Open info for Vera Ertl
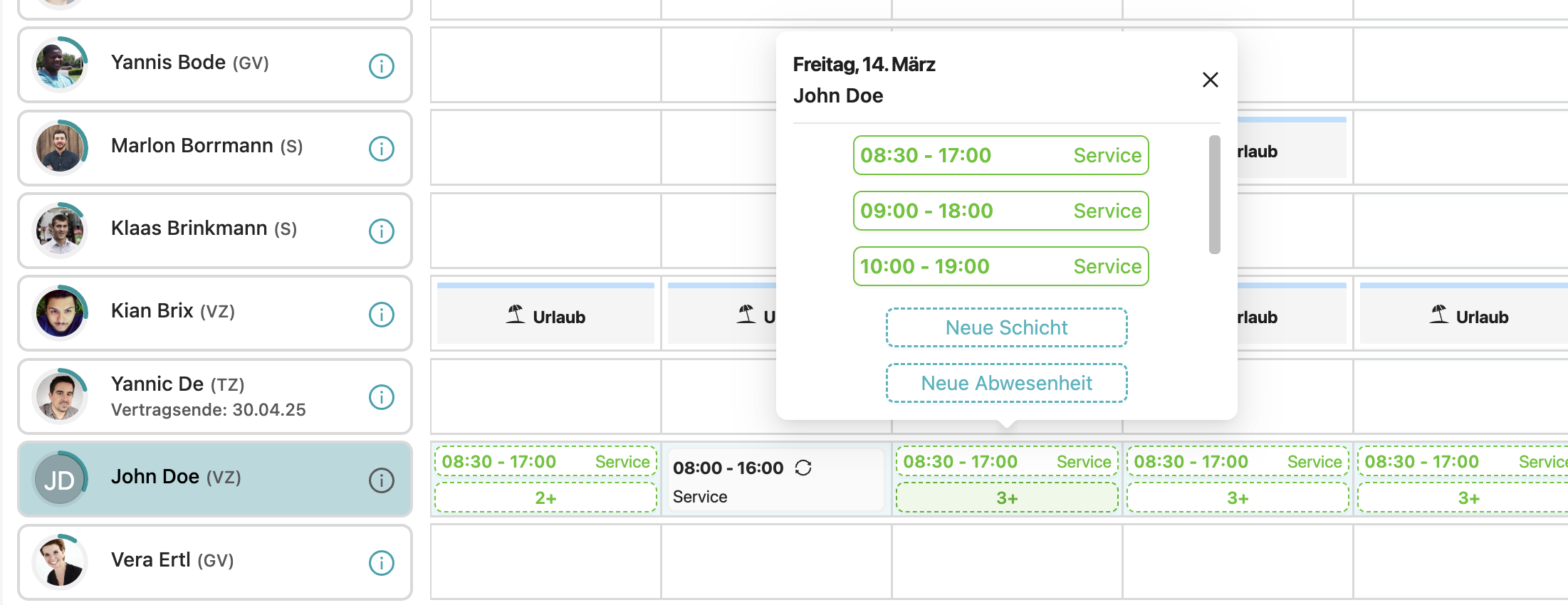Screen dimensions: 1568x605 point(381,563)
